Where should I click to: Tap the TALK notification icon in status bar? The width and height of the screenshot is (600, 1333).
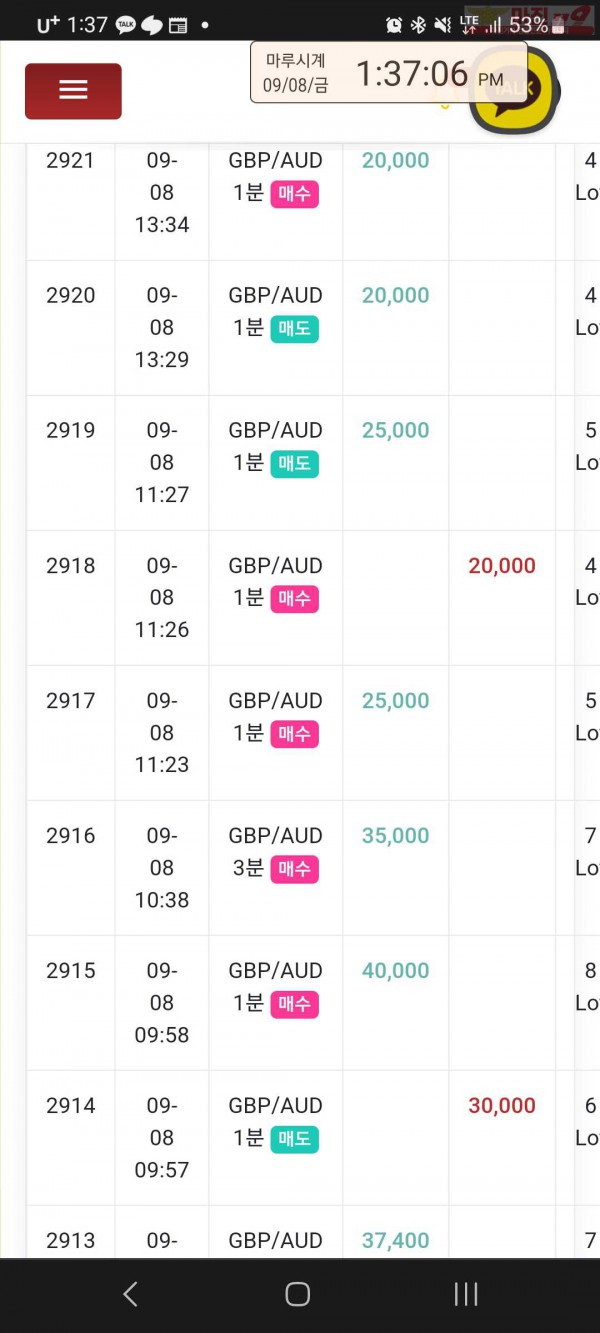(125, 26)
